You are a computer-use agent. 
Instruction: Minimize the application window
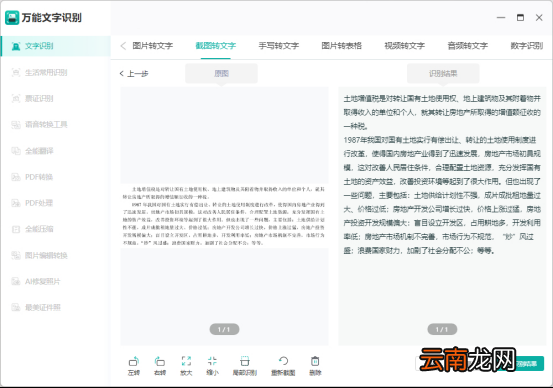point(501,18)
